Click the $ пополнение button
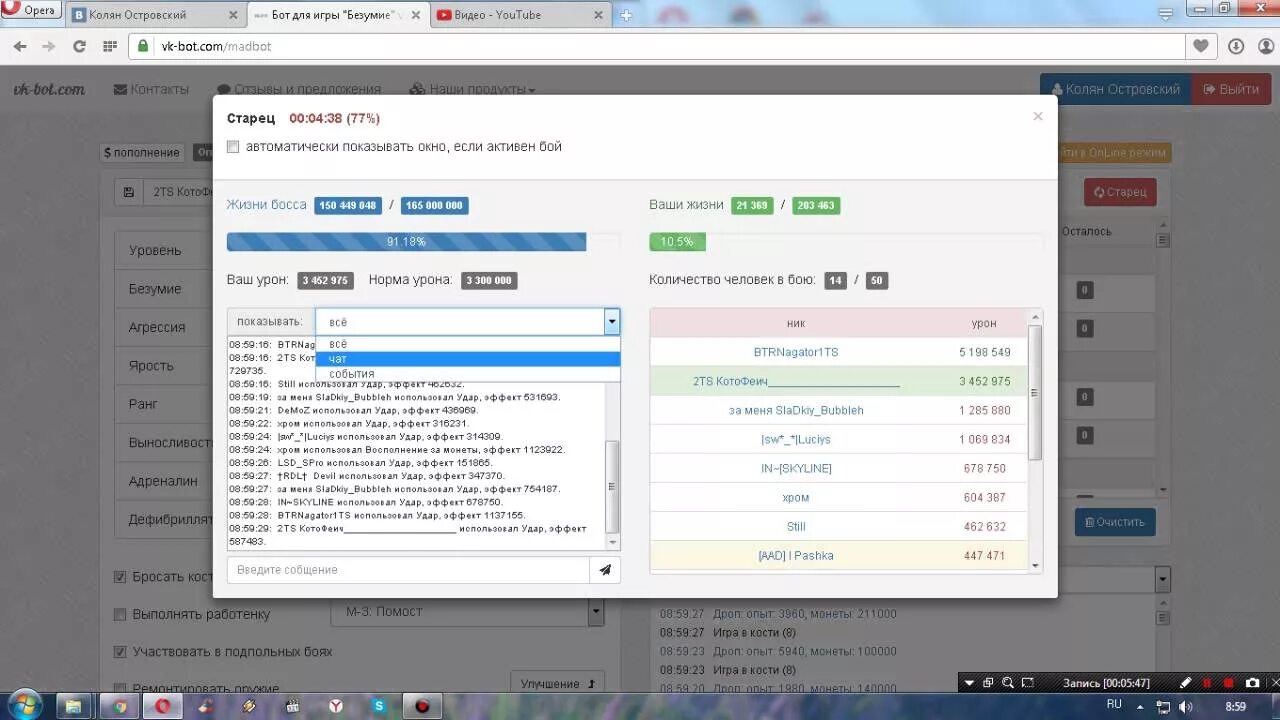The image size is (1280, 720). 142,153
